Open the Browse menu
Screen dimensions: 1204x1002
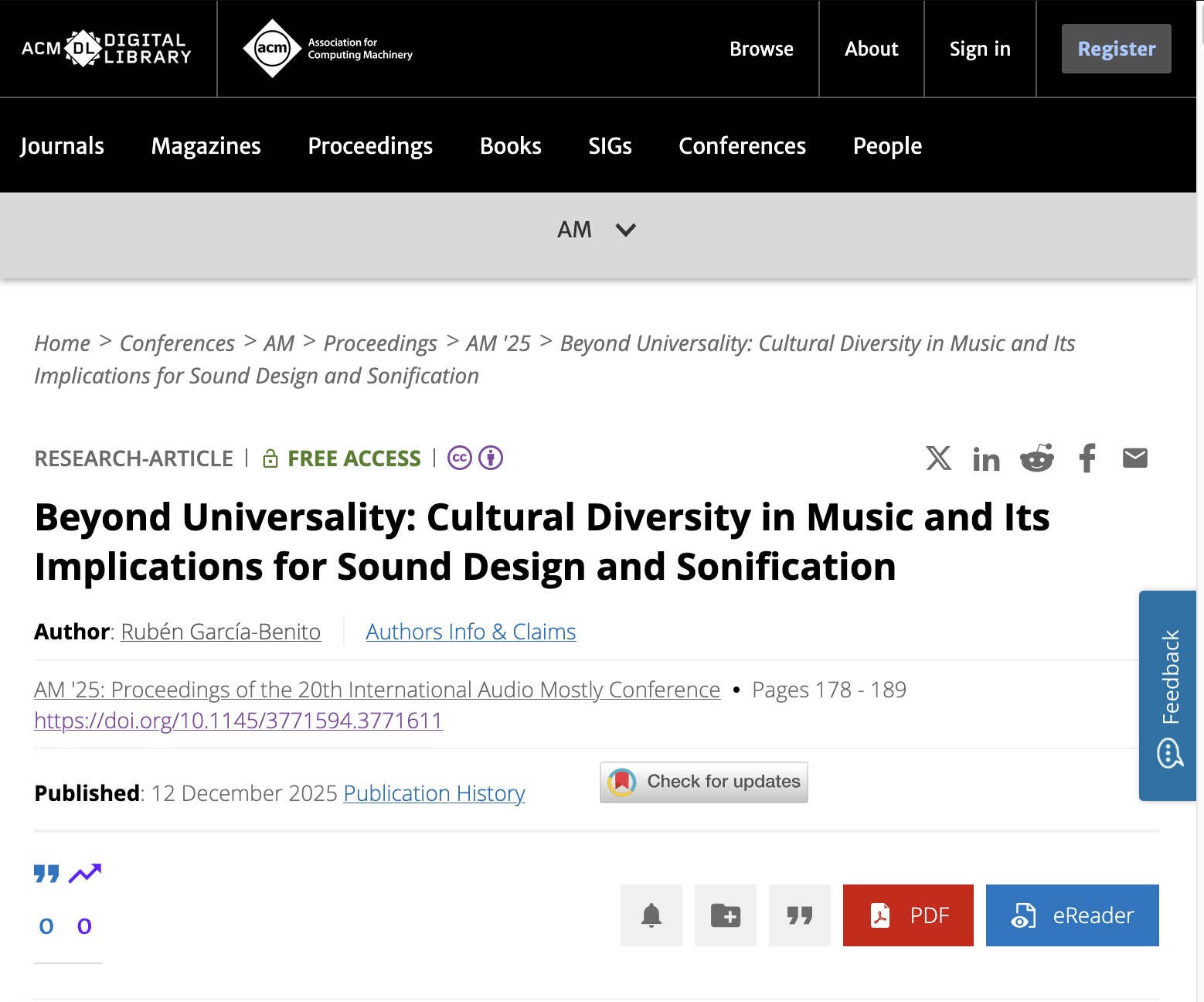[761, 49]
